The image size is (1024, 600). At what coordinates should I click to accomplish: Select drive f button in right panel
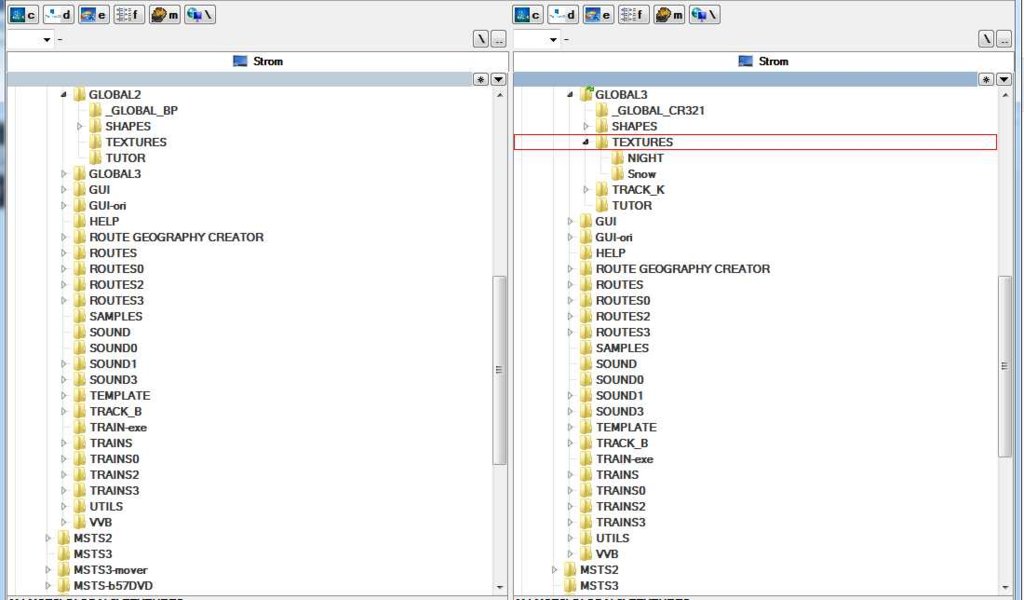[x=633, y=14]
